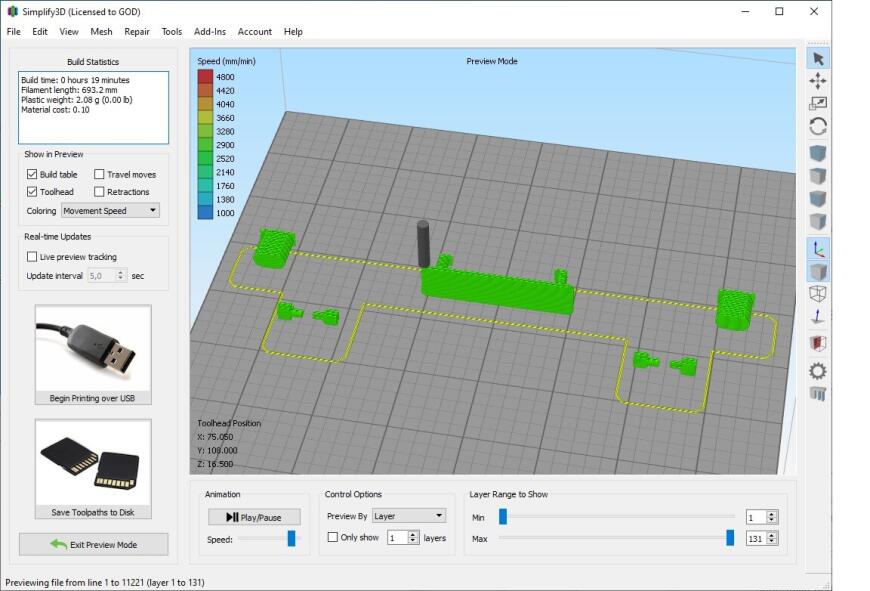Toggle wireframe rendering icon
Viewport: 870px width, 591px height.
pyautogui.click(x=818, y=294)
